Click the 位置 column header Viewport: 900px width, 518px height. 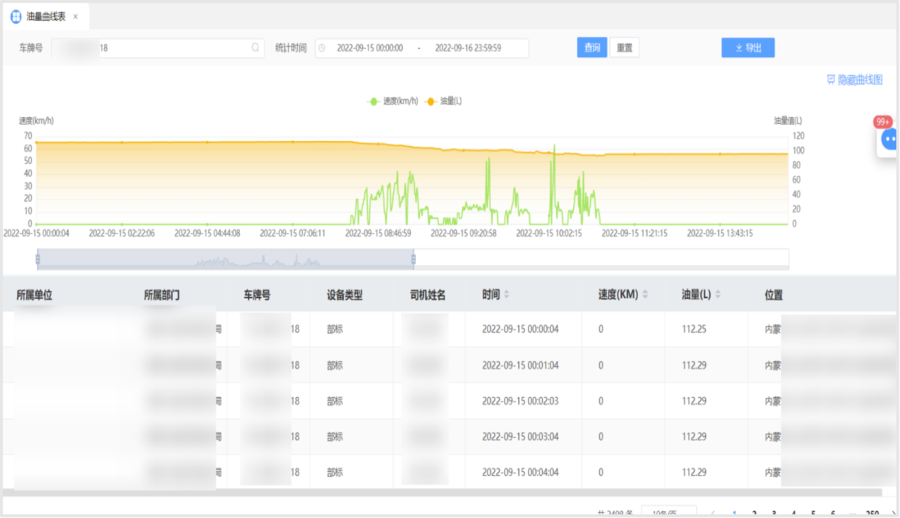point(774,295)
